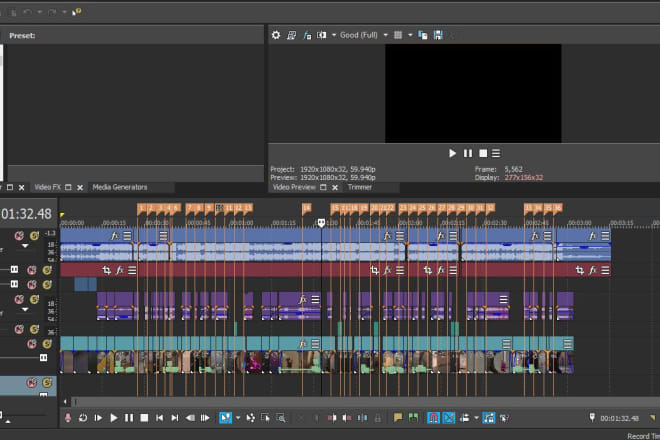This screenshot has height=440, width=660.
Task: Arm Record in the transport bar
Action: [x=68, y=418]
